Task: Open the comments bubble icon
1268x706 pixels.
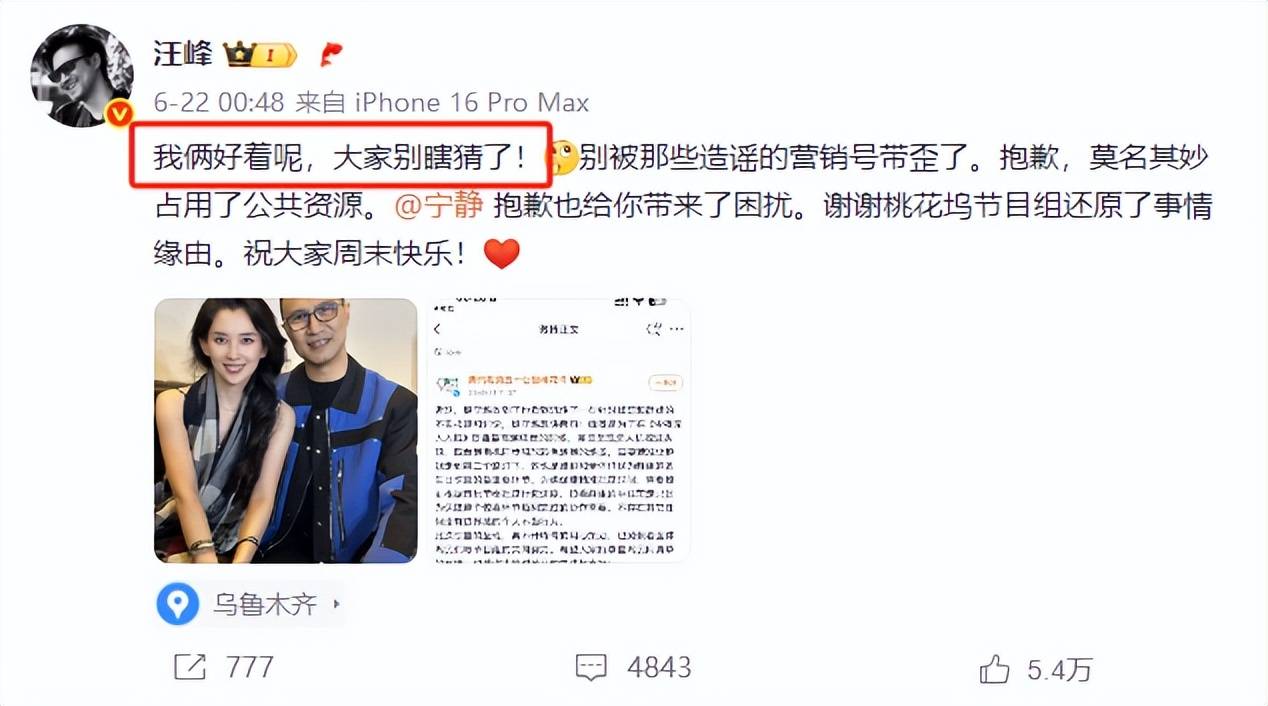Action: (x=591, y=668)
